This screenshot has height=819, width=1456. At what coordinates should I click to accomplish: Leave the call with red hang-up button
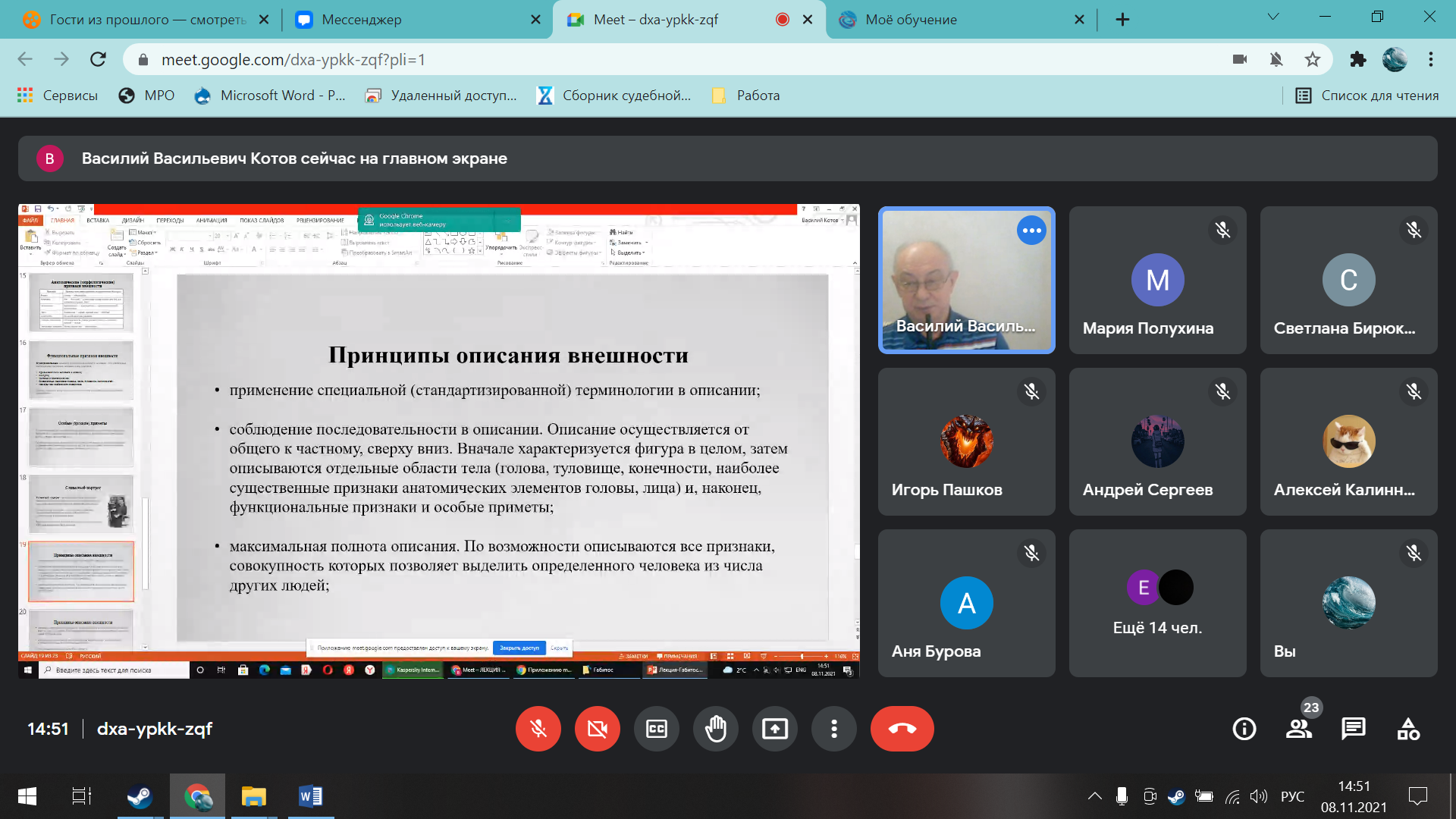[x=902, y=729]
